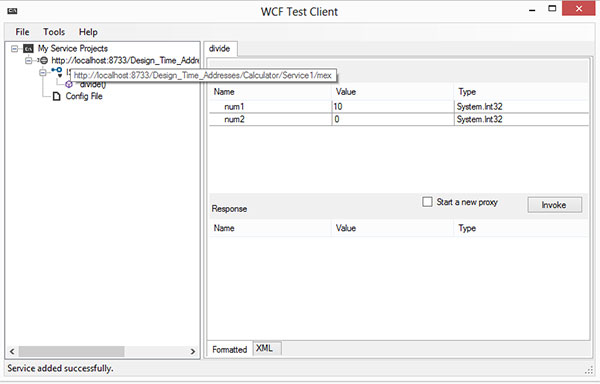Collapse the service contract node
This screenshot has width=600, height=384.
(43, 72)
